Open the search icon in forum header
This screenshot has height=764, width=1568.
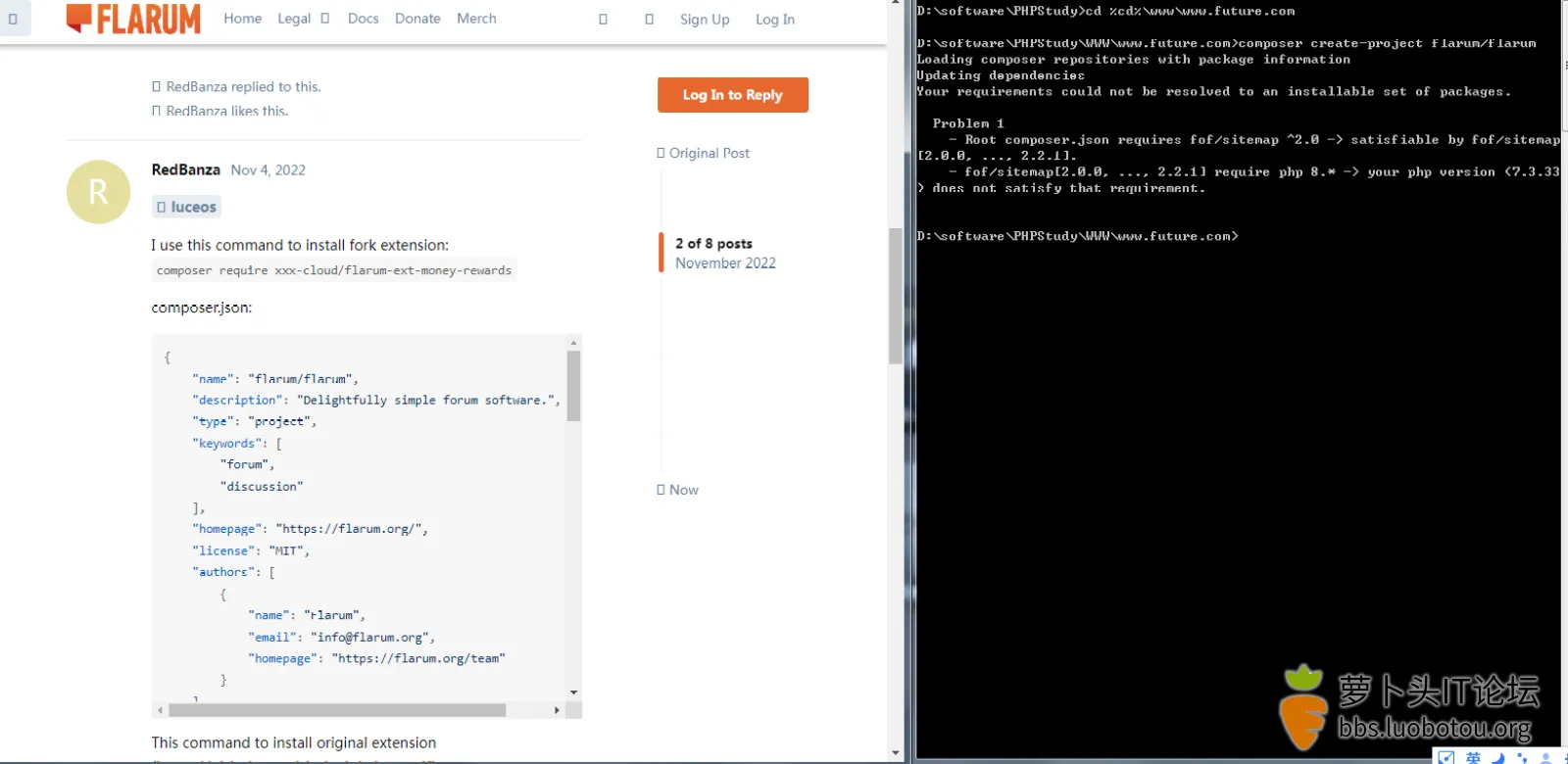(x=603, y=19)
